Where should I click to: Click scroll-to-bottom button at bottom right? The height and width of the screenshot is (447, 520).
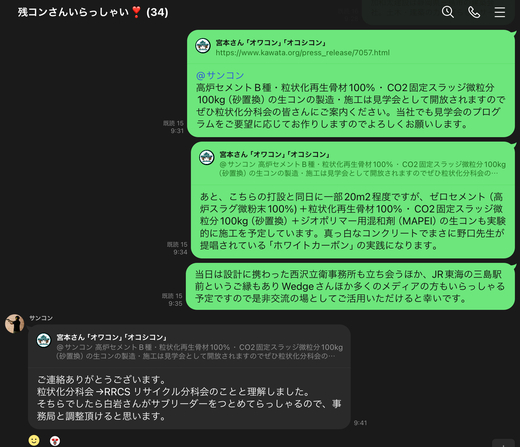pyautogui.click(x=503, y=443)
